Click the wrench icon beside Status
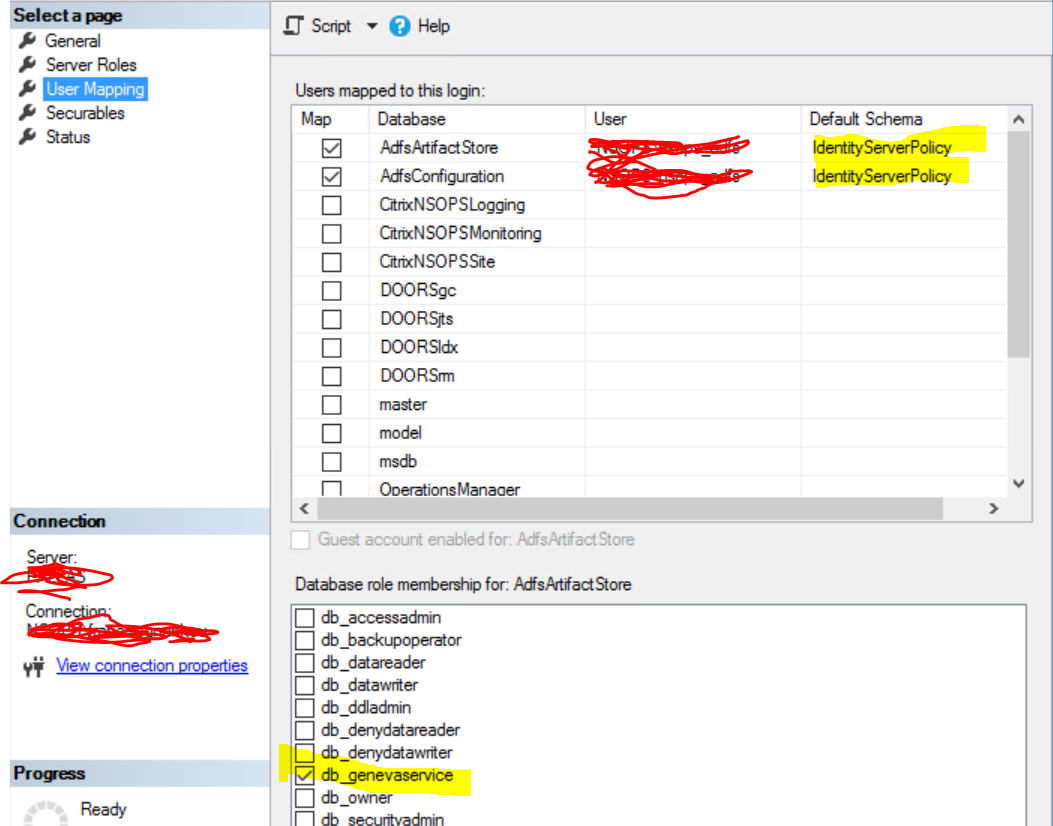 28,136
